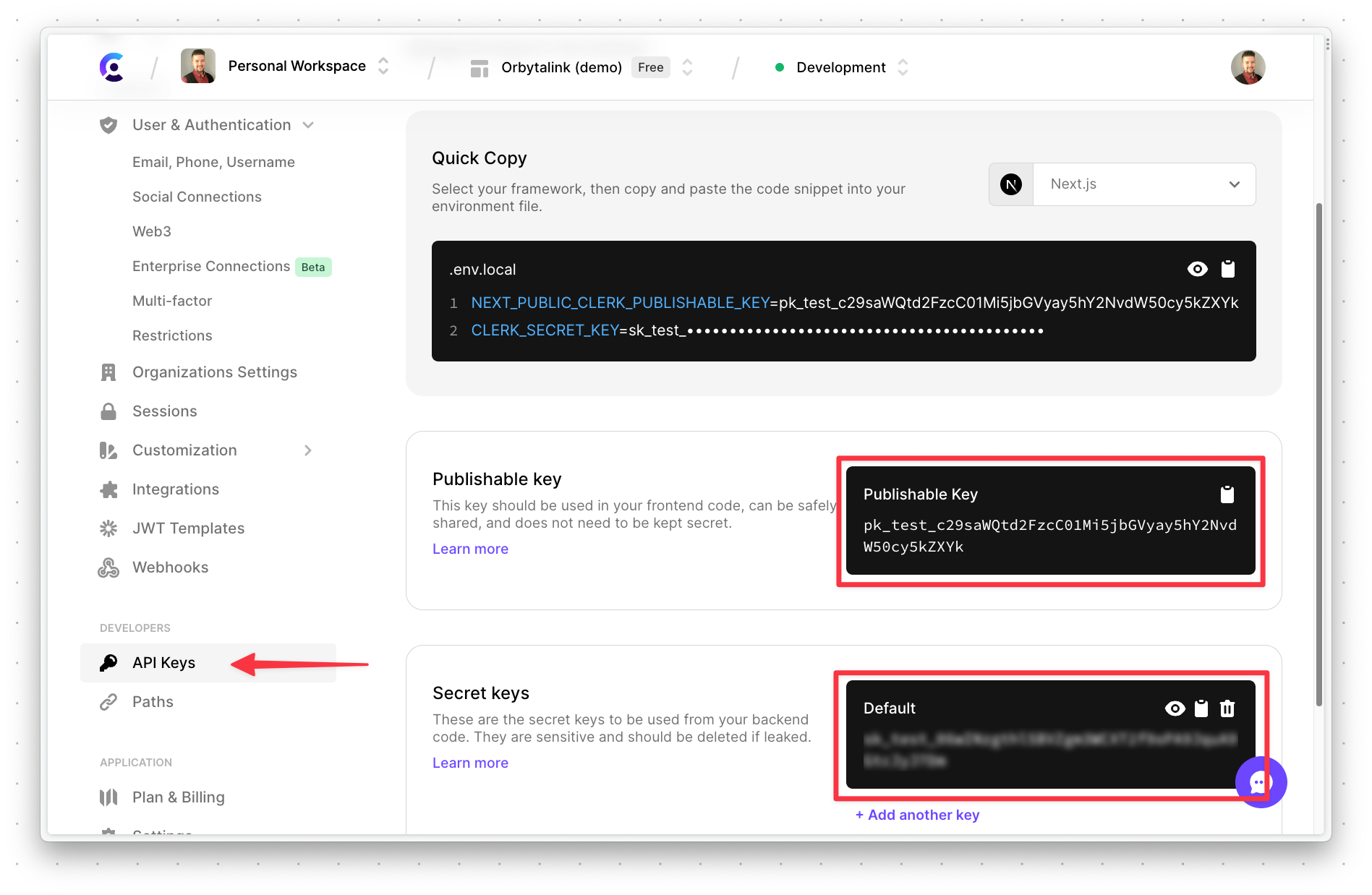
Task: Open Plan & Billing
Action: (x=178, y=797)
